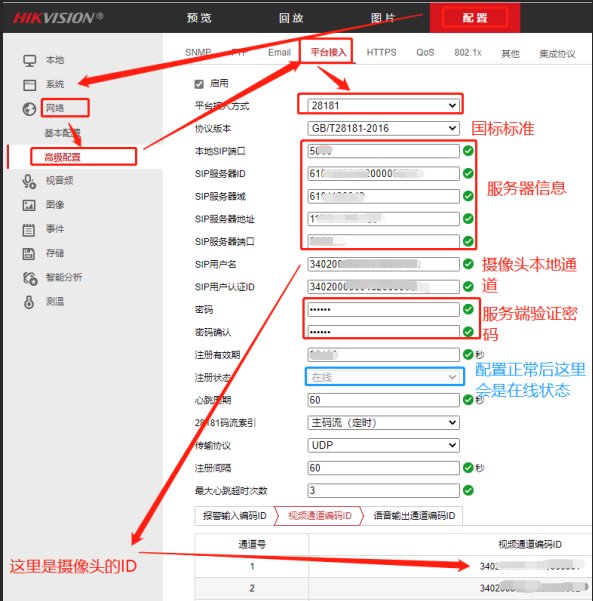Click green check next to 本地SIP端口
593x601 pixels.
point(468,151)
